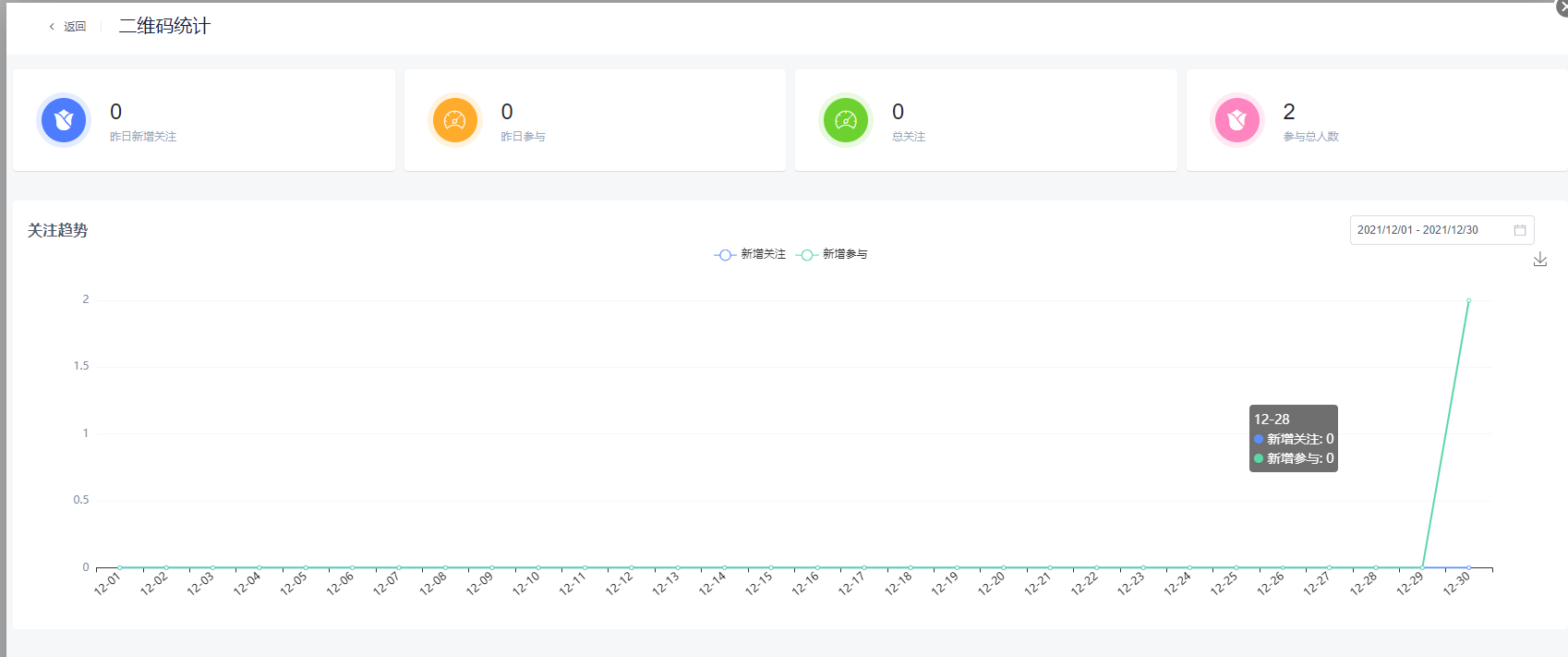The width and height of the screenshot is (1568, 657).
Task: Click the blue 昨日新增关注 icon
Action: tap(64, 120)
